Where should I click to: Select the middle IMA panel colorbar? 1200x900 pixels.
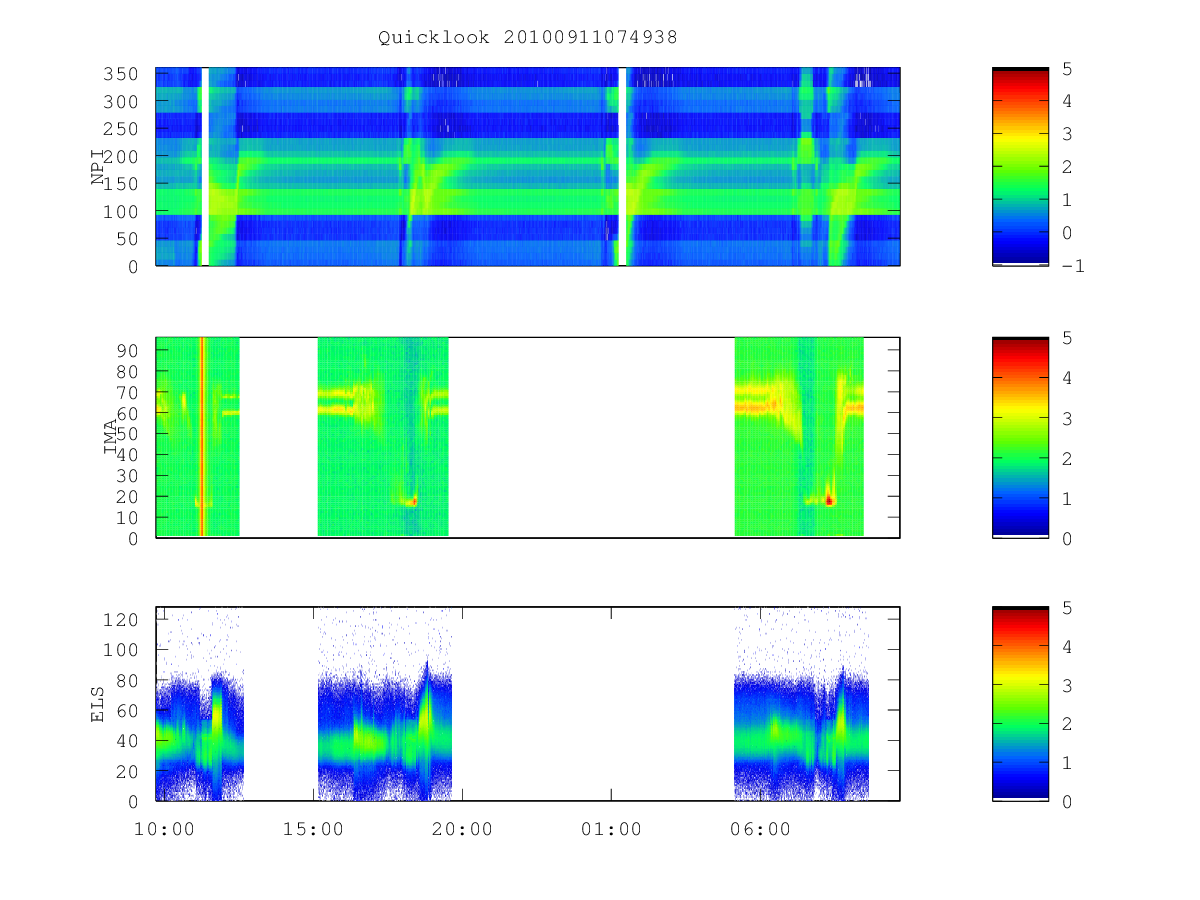[1020, 437]
